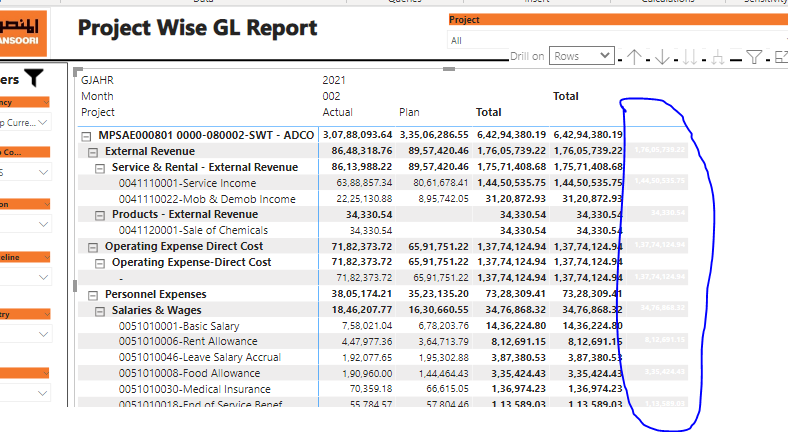Collapse the External Revenue group
This screenshot has height=432, width=788.
click(x=93, y=152)
